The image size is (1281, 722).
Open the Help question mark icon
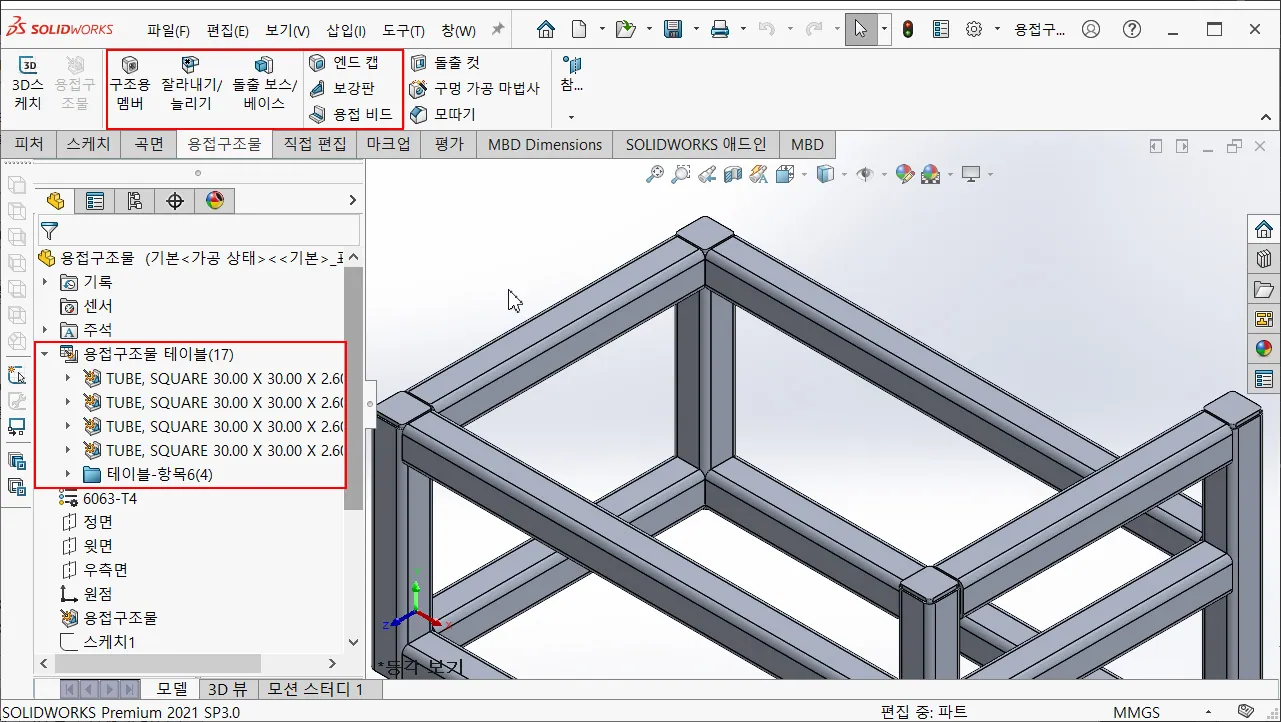click(1132, 29)
